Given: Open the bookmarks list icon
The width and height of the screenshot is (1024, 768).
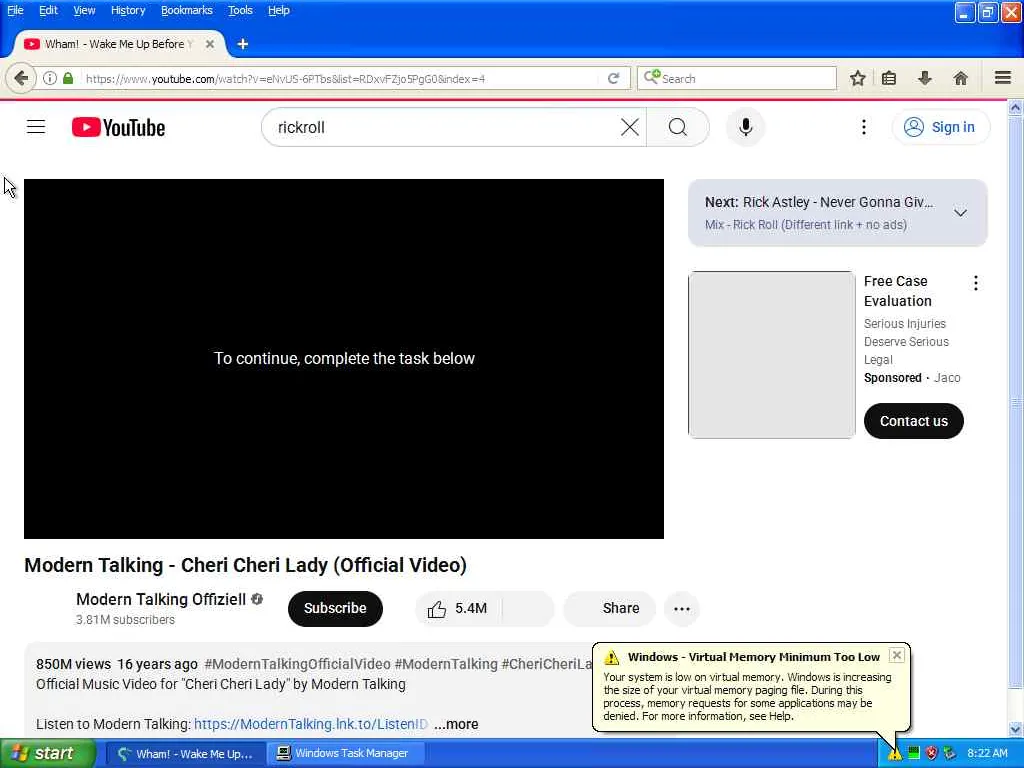Looking at the screenshot, I should click(x=889, y=78).
